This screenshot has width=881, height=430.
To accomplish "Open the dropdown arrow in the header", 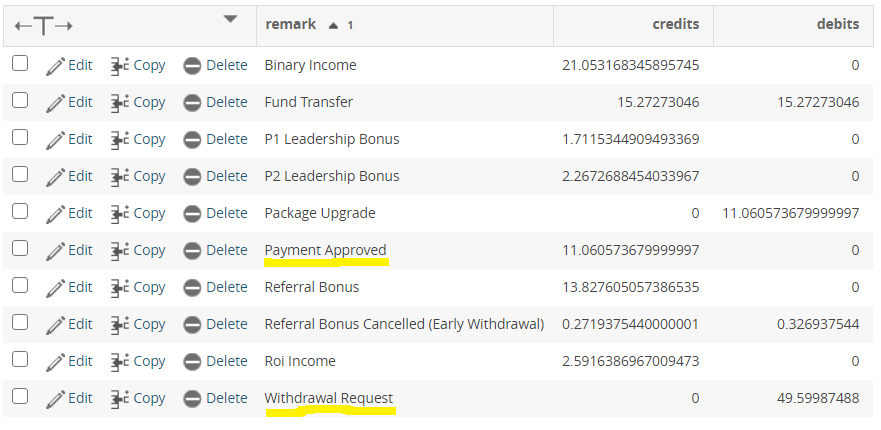I will coord(231,18).
